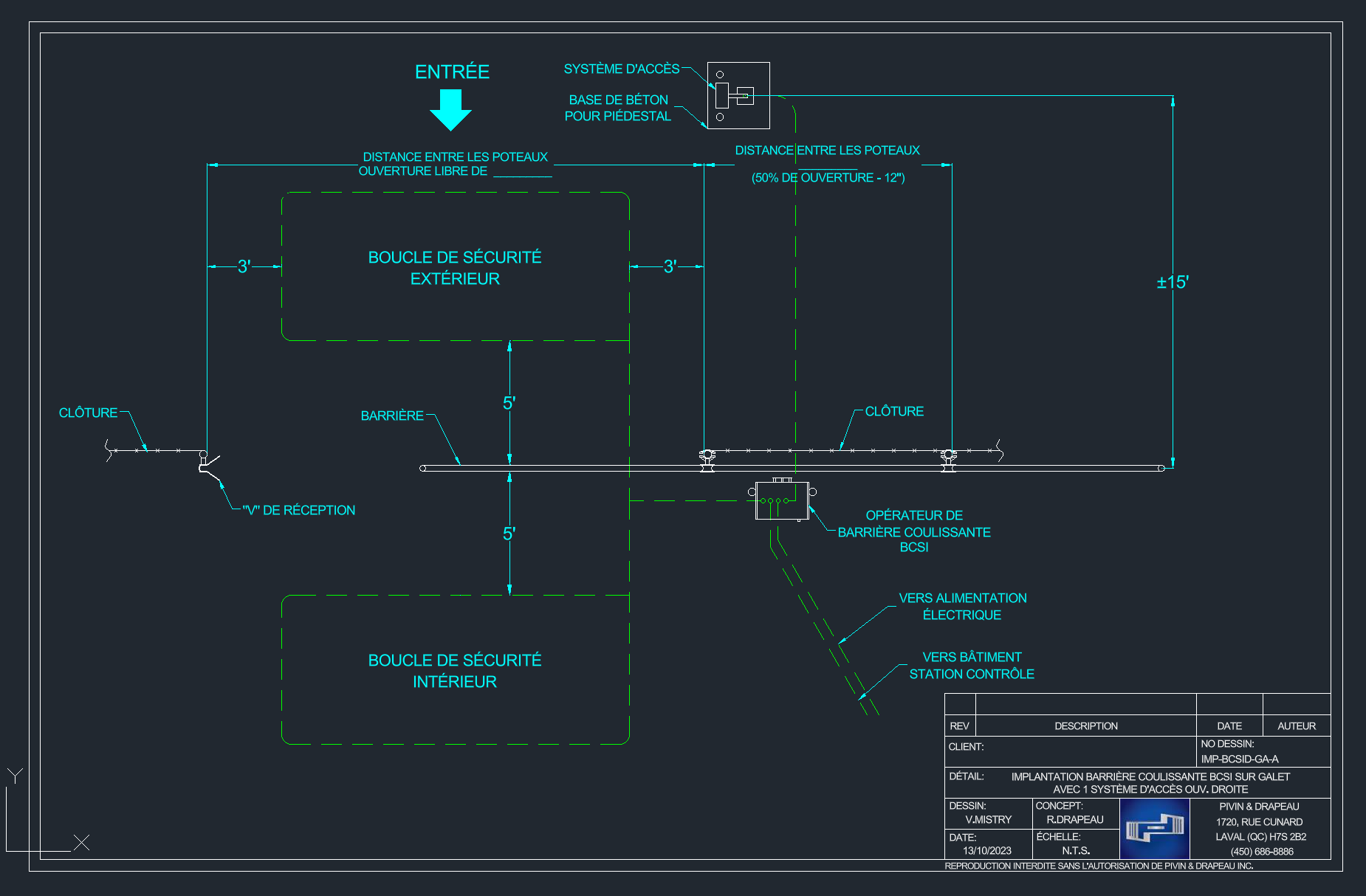1366x896 pixels.
Task: Click the REPRODUCTION INTERDITE copyright notice
Action: 1099,866
